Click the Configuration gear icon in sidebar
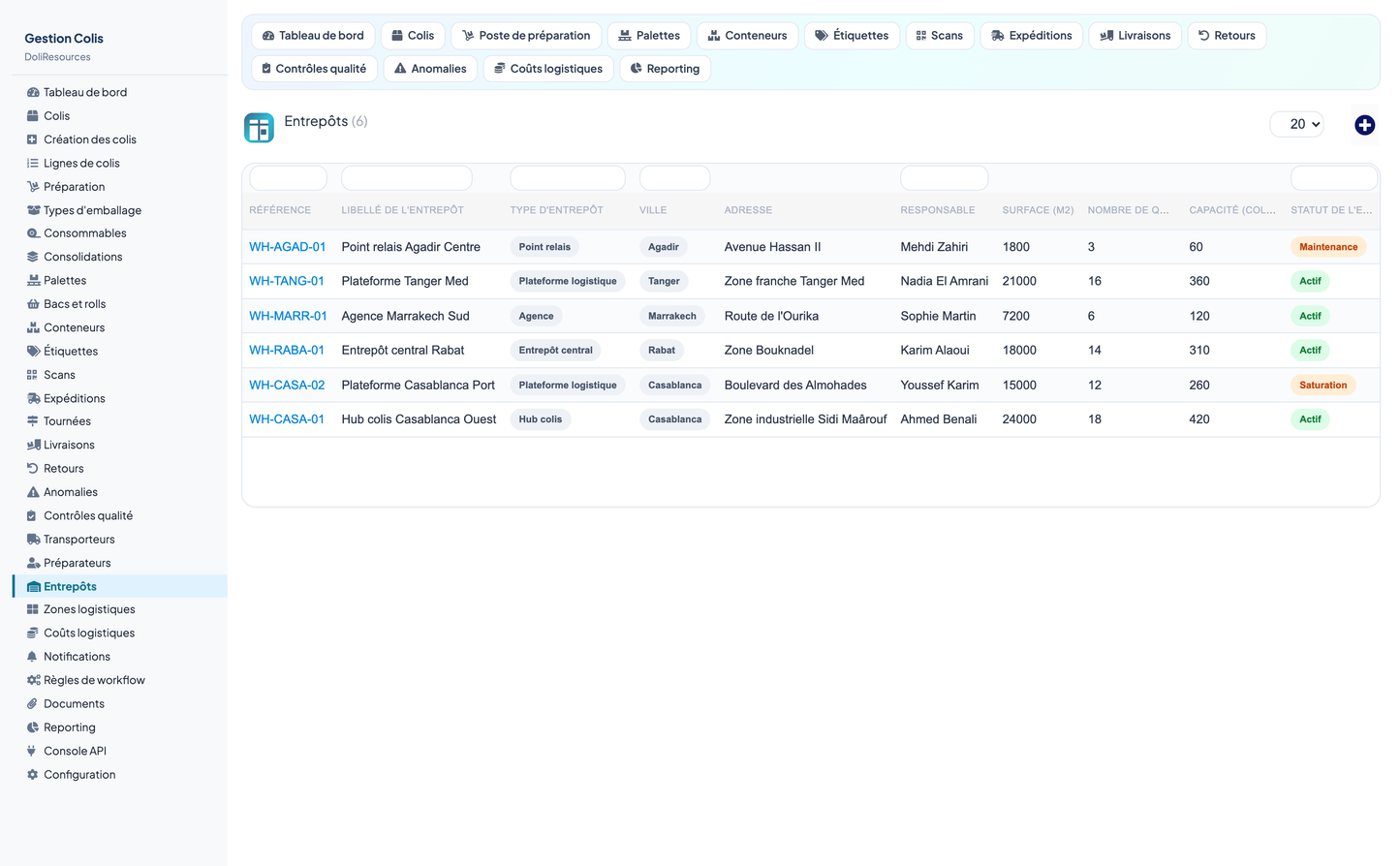Image resolution: width=1400 pixels, height=866 pixels. 33,775
